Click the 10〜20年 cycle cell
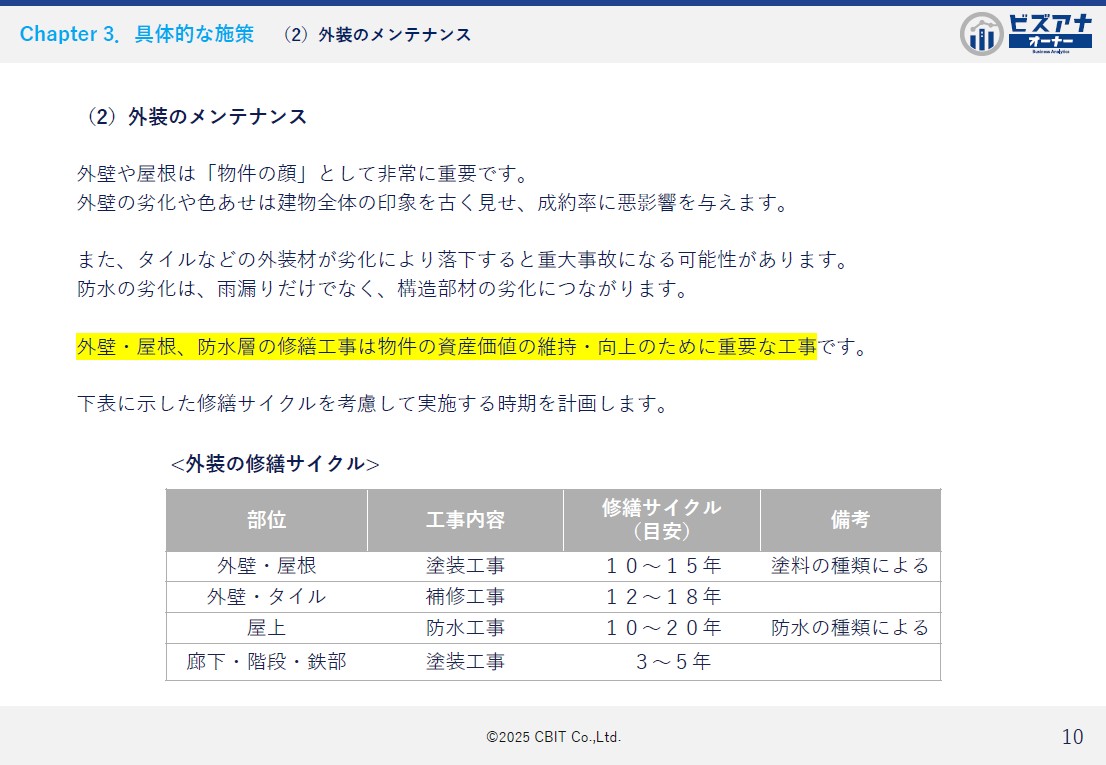Image resolution: width=1106 pixels, height=765 pixels. click(x=662, y=628)
